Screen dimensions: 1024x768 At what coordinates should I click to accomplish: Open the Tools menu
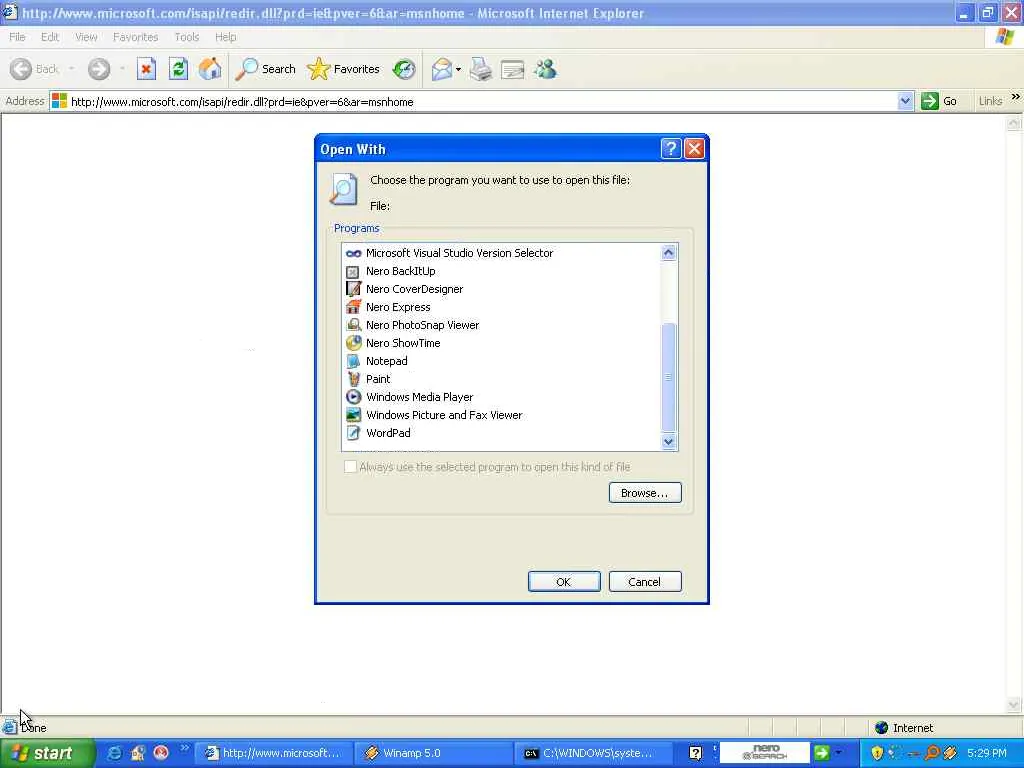pos(186,37)
